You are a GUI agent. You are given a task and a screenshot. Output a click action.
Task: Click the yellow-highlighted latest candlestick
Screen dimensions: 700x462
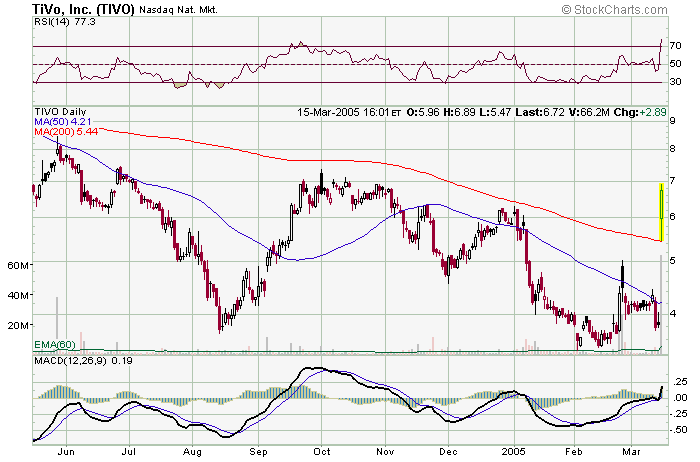[x=662, y=212]
